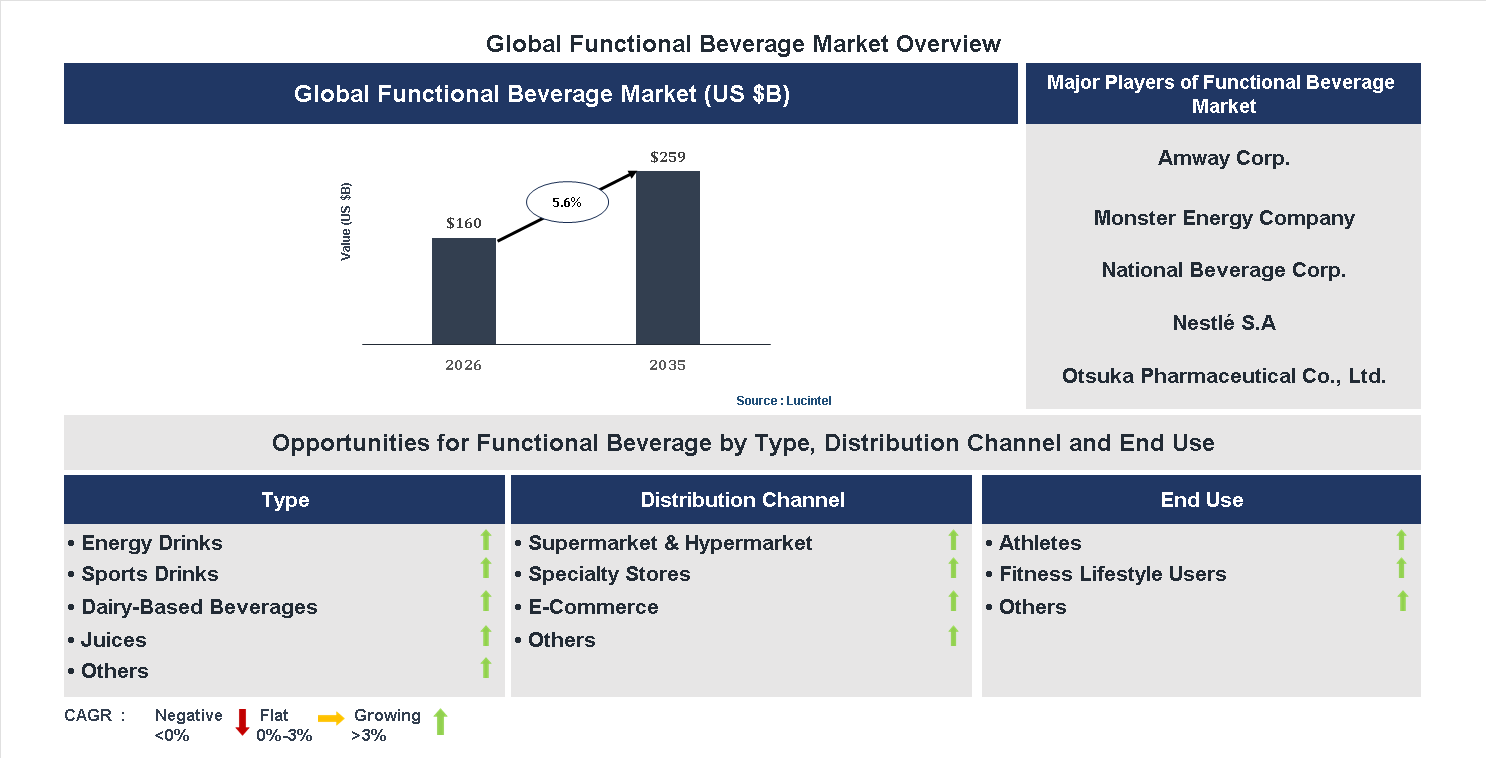Image resolution: width=1486 pixels, height=758 pixels.
Task: Toggle the growth arrow beside Fitness Lifestyle Users
Action: click(1402, 570)
